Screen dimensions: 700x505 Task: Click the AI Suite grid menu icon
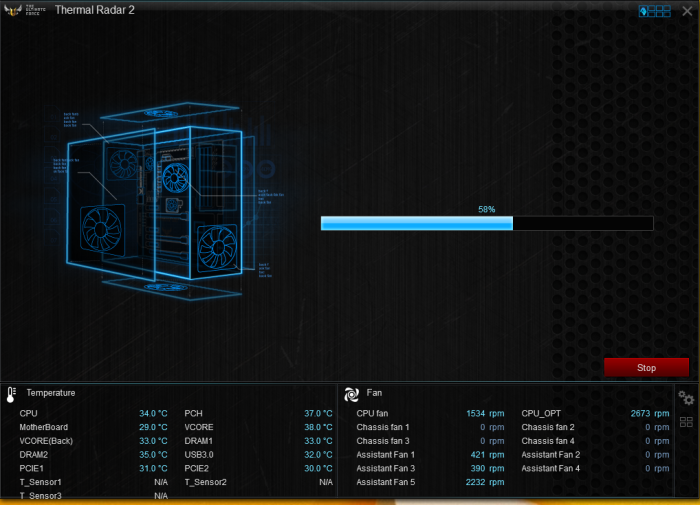click(x=654, y=11)
